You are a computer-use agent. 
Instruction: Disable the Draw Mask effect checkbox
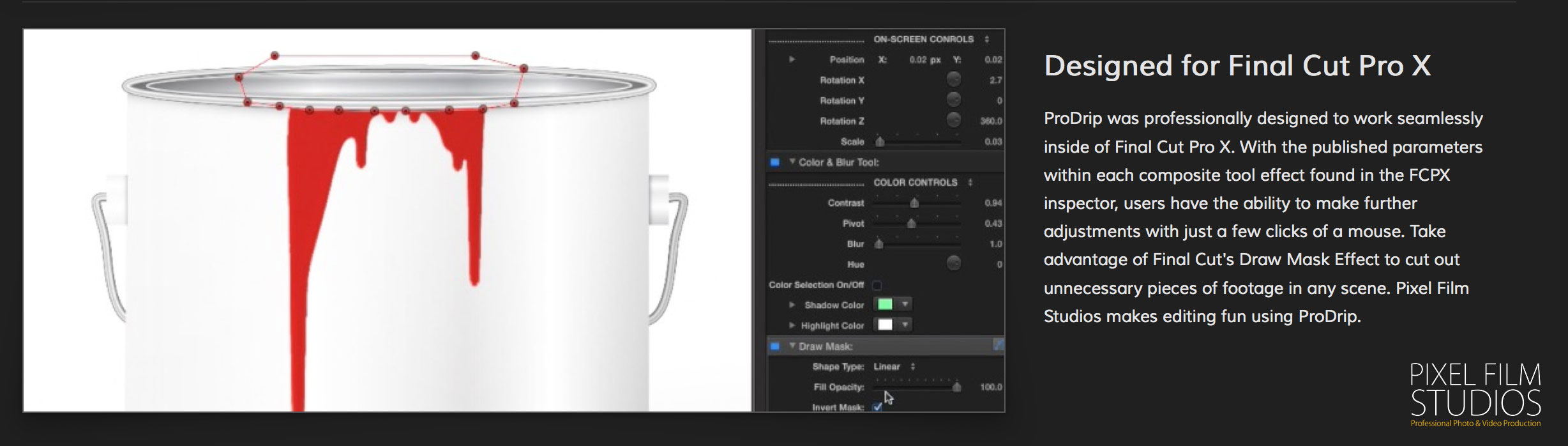click(x=775, y=346)
